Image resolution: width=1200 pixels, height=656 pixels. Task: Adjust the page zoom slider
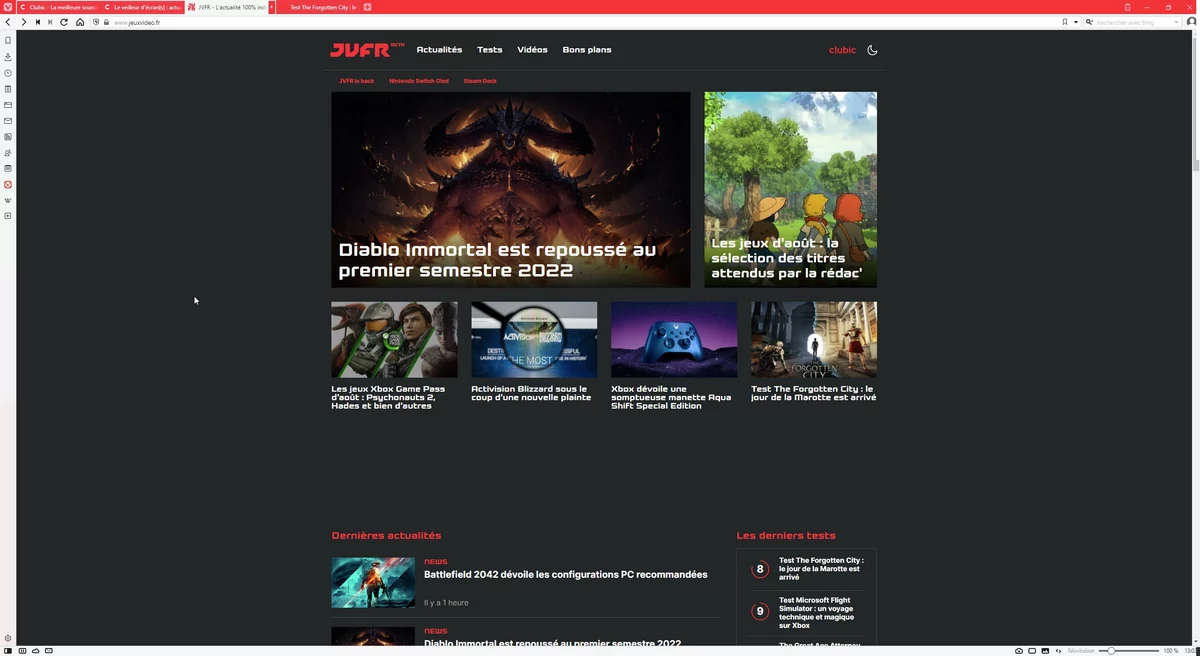click(x=1129, y=651)
